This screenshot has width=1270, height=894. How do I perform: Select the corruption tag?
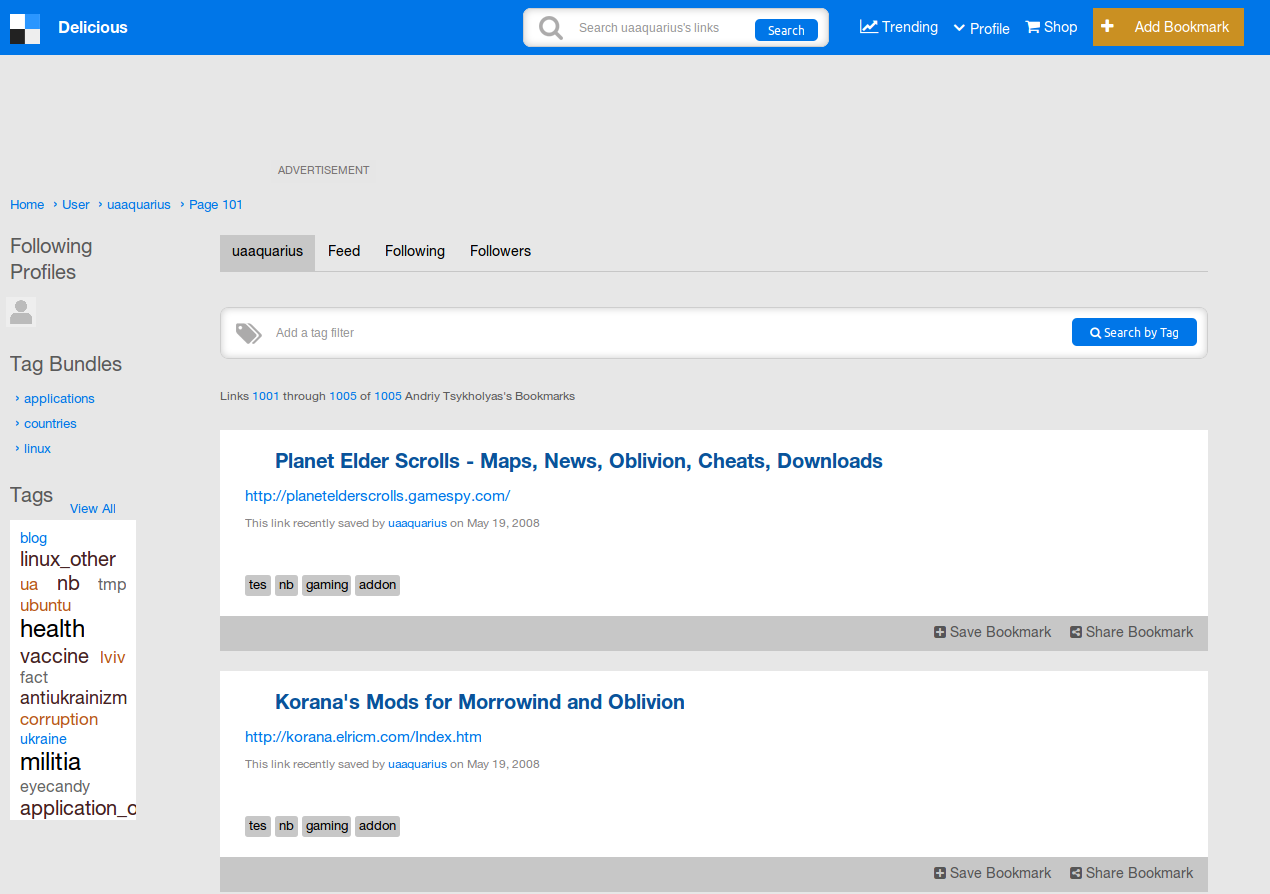pyautogui.click(x=59, y=719)
